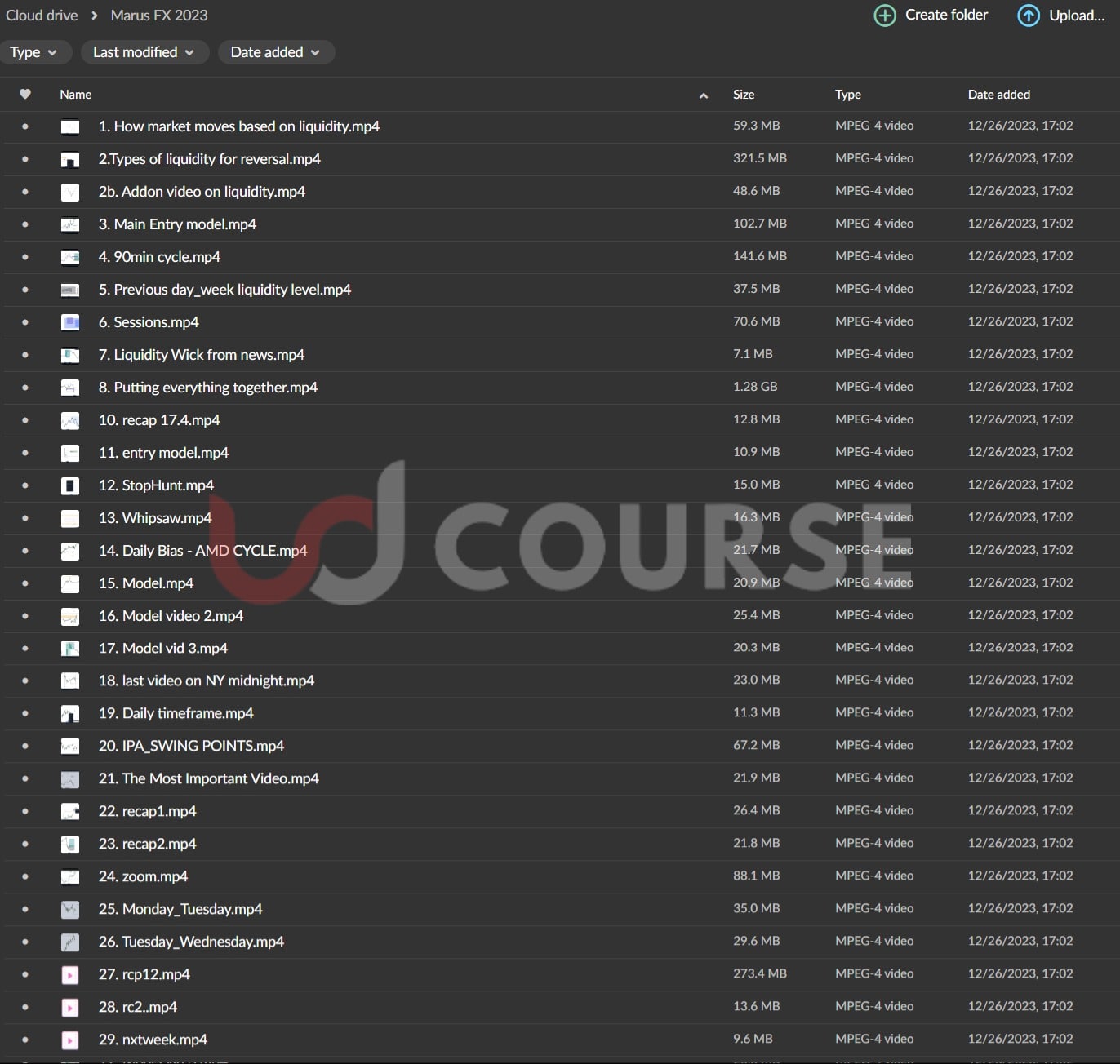Toggle favorite dot for 21. The Most Important Video.mp4

(25, 778)
